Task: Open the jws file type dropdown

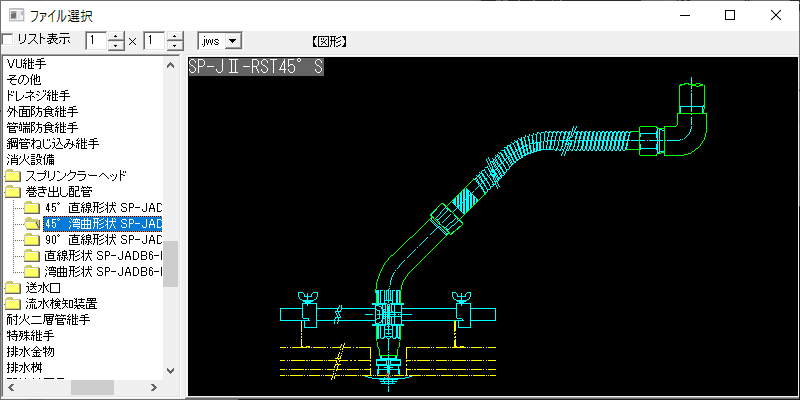Action: (233, 41)
